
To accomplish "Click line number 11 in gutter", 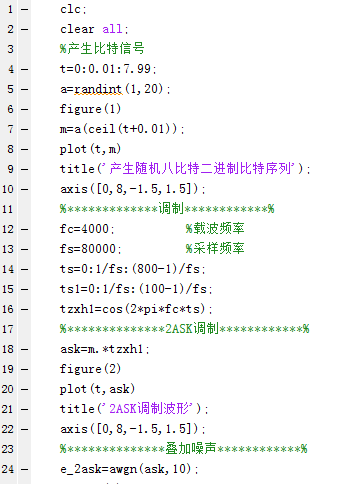I will [8, 209].
